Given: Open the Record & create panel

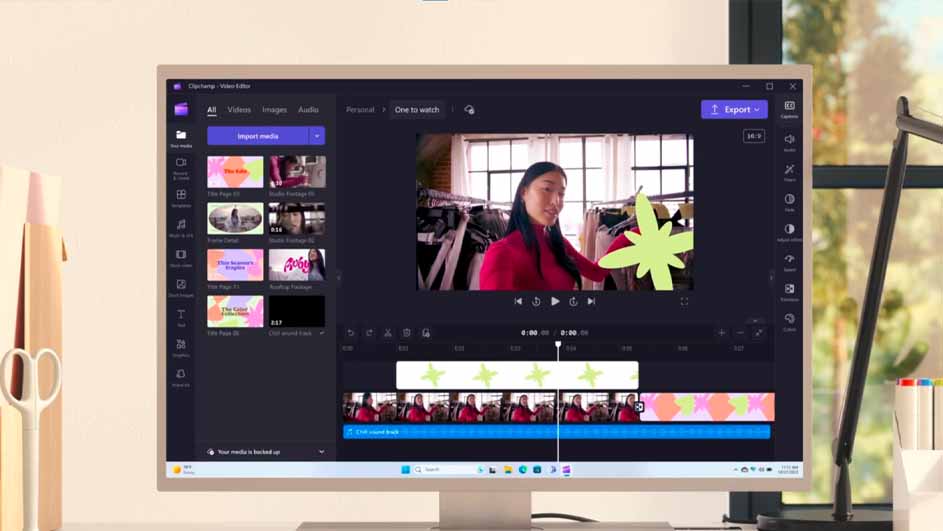Looking at the screenshot, I should (181, 168).
